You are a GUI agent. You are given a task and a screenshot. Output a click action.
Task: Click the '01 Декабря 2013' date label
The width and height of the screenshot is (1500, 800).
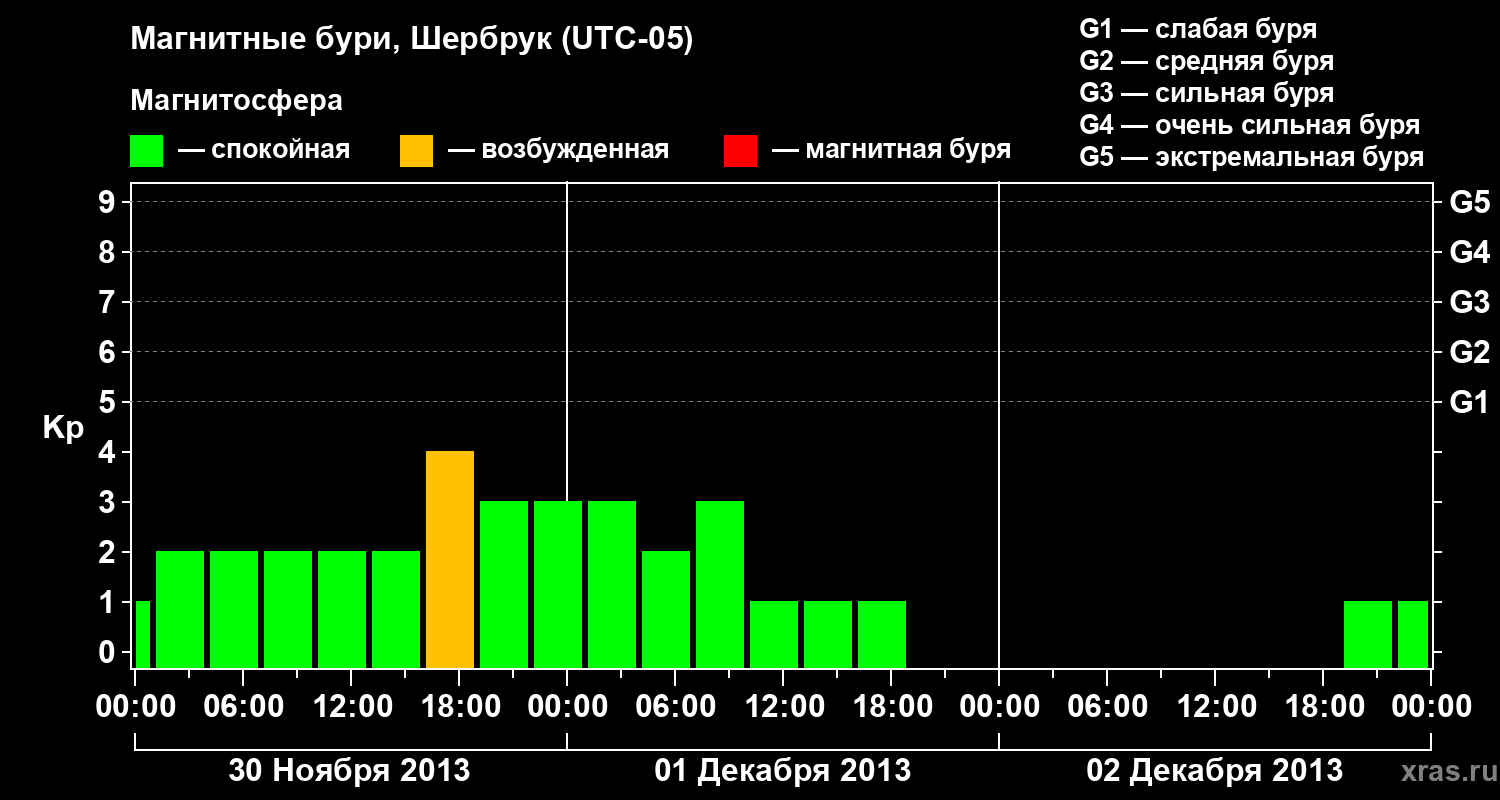click(x=783, y=770)
